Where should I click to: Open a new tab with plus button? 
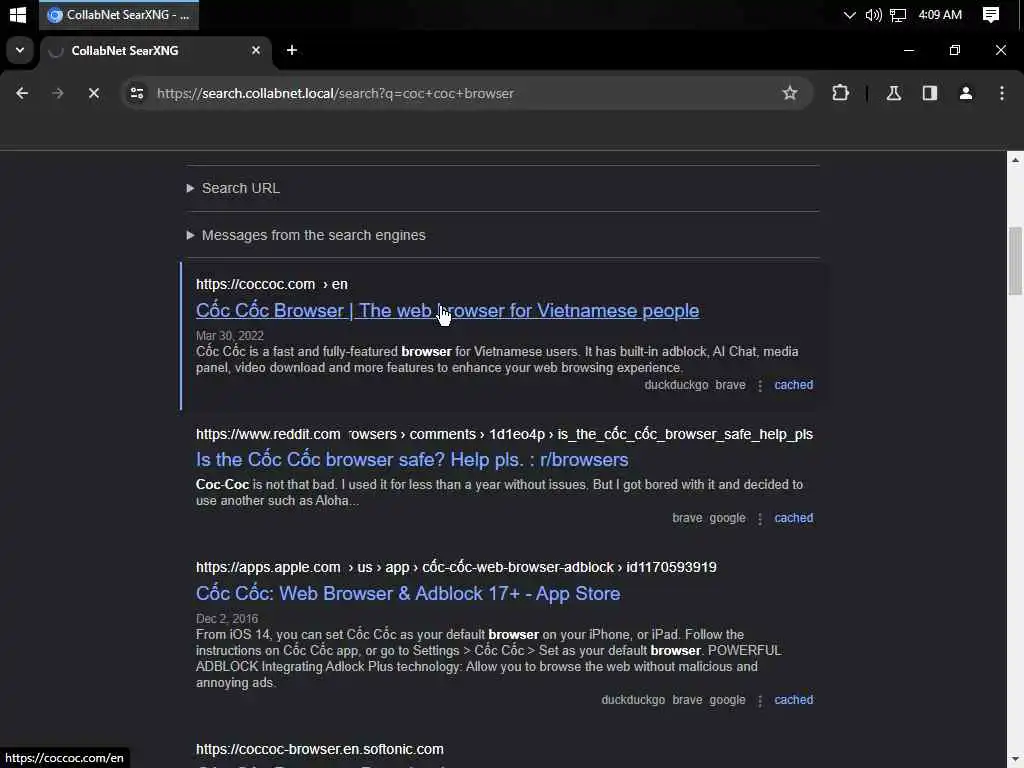(292, 50)
